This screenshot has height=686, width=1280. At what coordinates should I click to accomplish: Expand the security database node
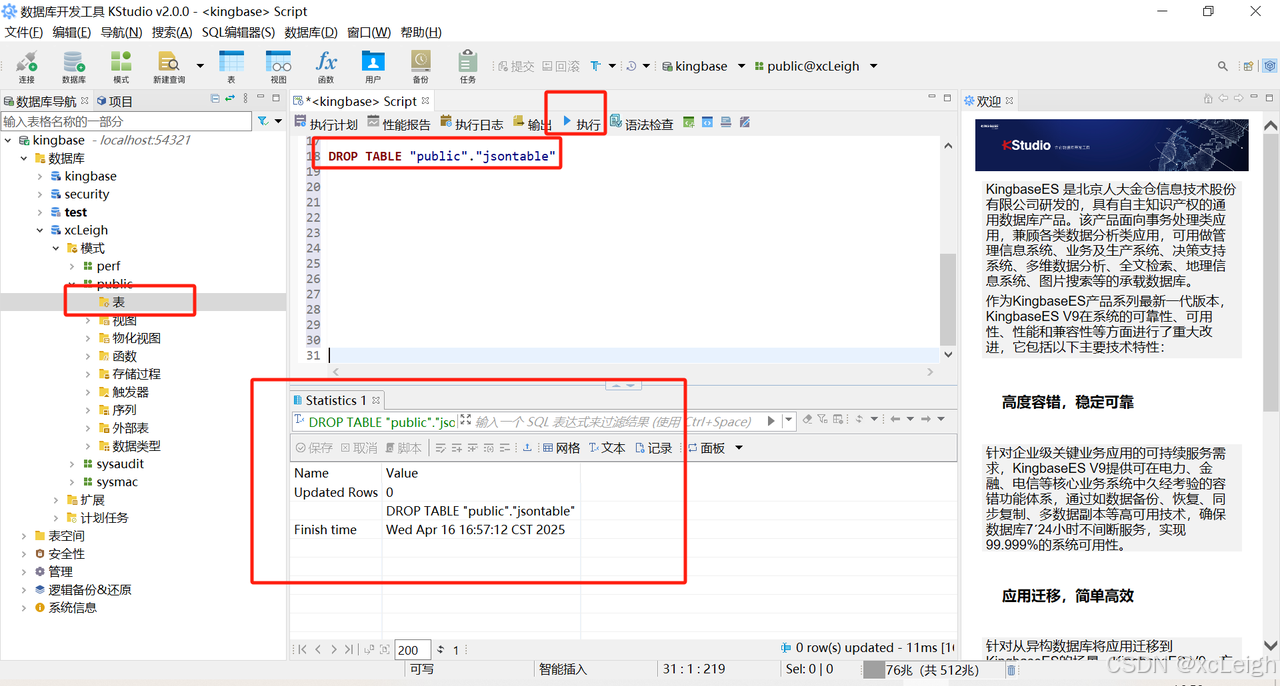40,194
